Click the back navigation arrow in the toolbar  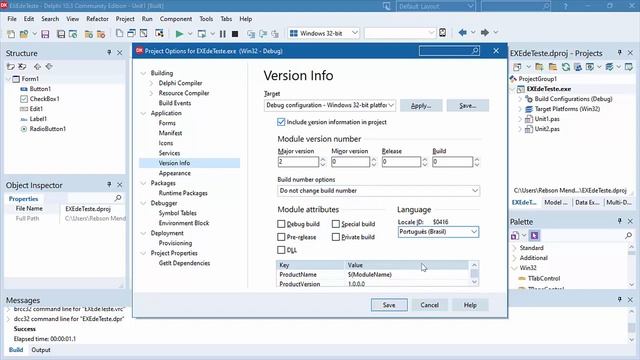point(462,33)
